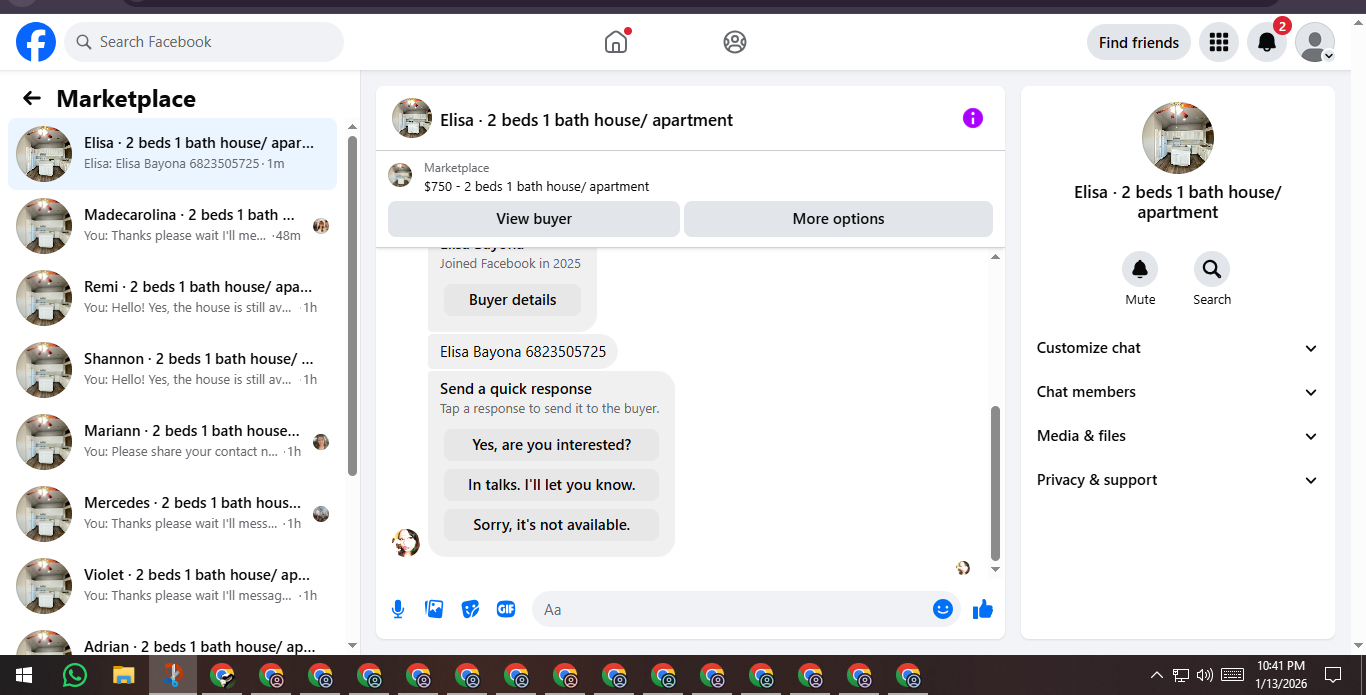Screen dimensions: 1366x695
Task: Click the Find friends button
Action: (1138, 42)
